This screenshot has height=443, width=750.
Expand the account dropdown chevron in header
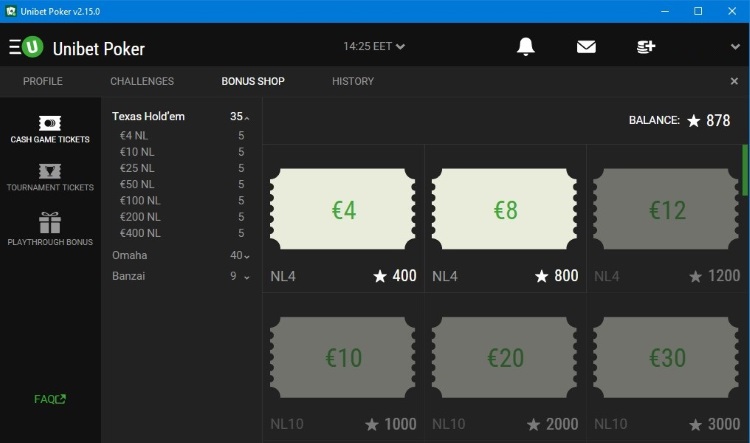736,47
